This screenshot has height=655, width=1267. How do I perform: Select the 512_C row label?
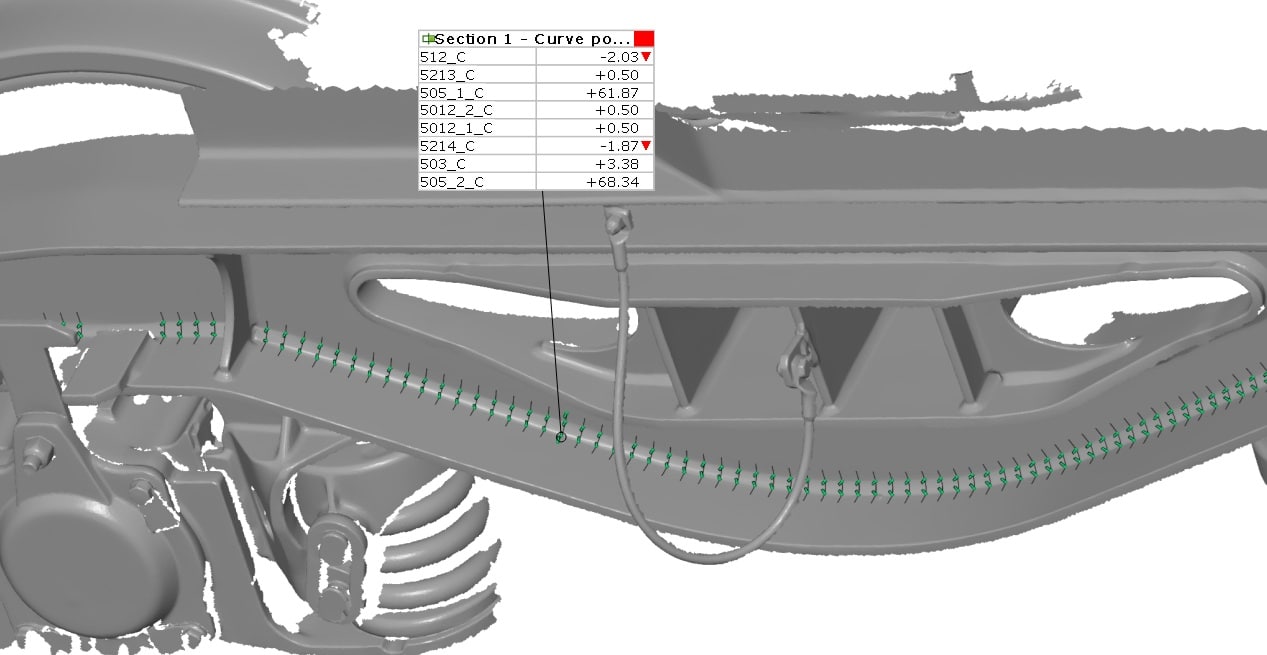443,57
